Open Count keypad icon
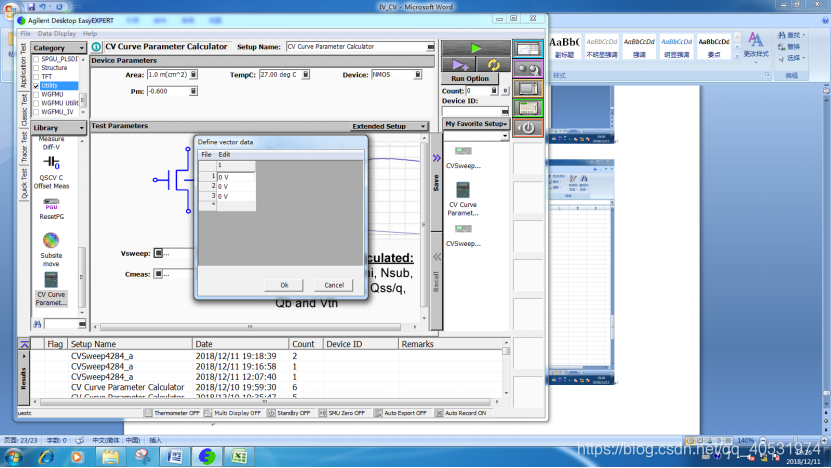Viewport: 831px width, 468px height. pyautogui.click(x=493, y=91)
